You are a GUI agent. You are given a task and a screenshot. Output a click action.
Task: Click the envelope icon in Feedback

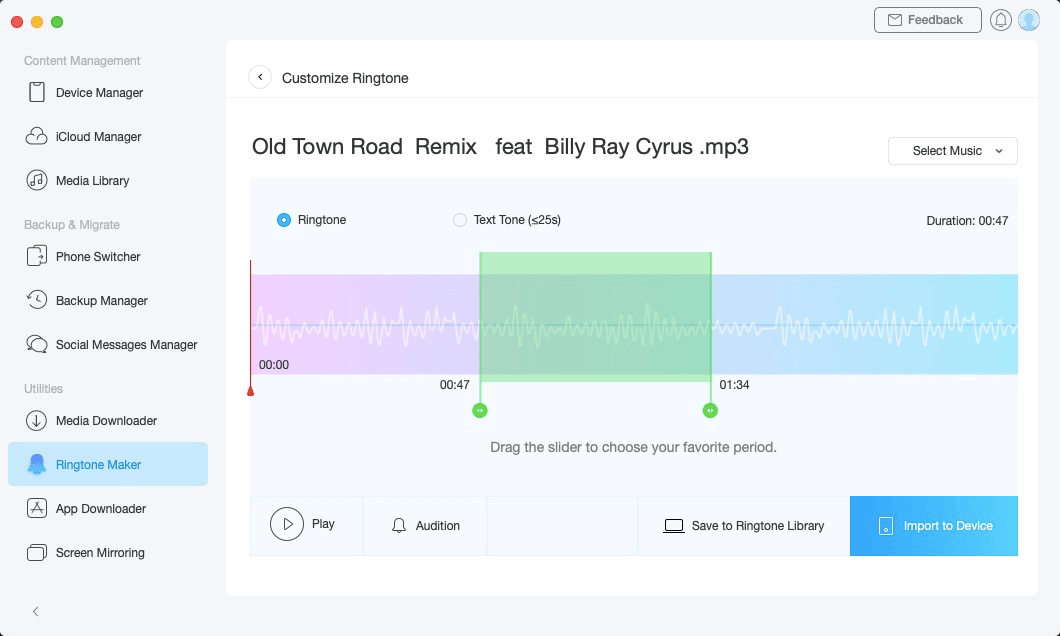coord(894,20)
